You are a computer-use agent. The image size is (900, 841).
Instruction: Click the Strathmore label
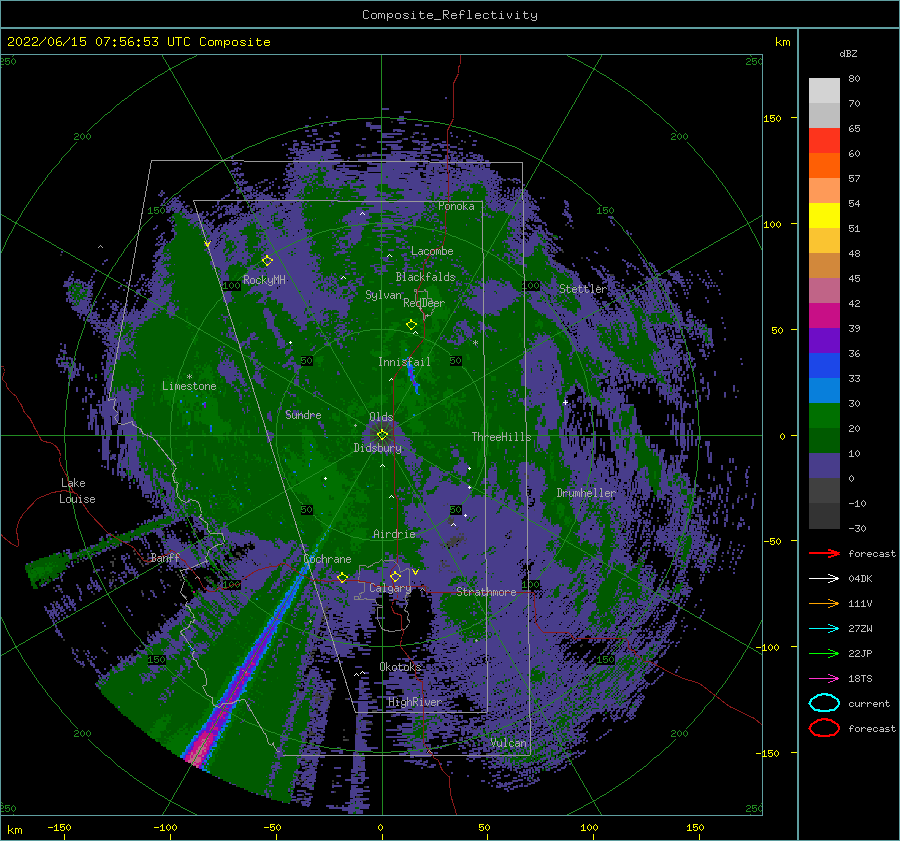coord(486,592)
